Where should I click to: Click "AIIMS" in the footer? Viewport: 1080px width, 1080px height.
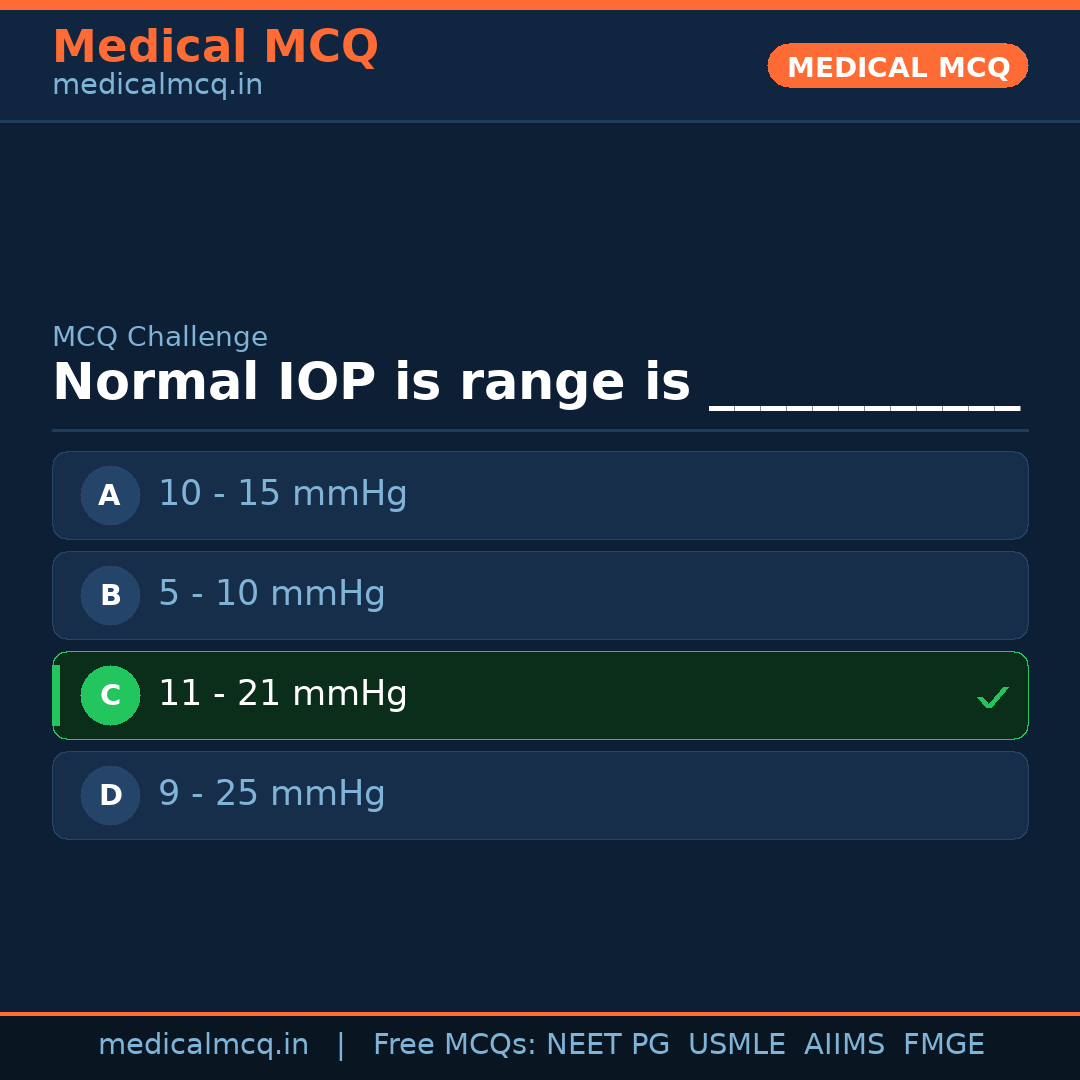coord(844,1045)
